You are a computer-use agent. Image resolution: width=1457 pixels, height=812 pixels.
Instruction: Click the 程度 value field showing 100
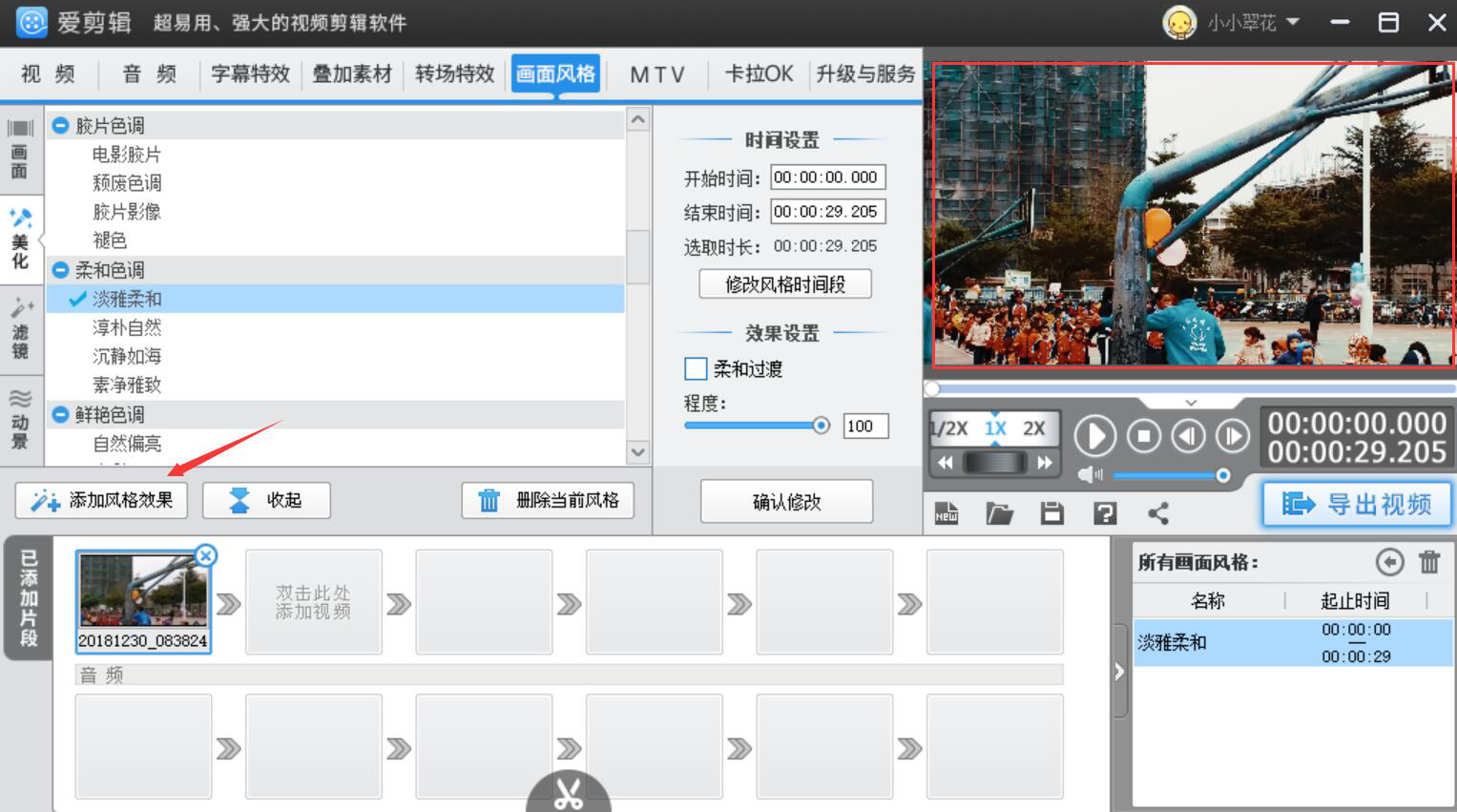click(866, 426)
